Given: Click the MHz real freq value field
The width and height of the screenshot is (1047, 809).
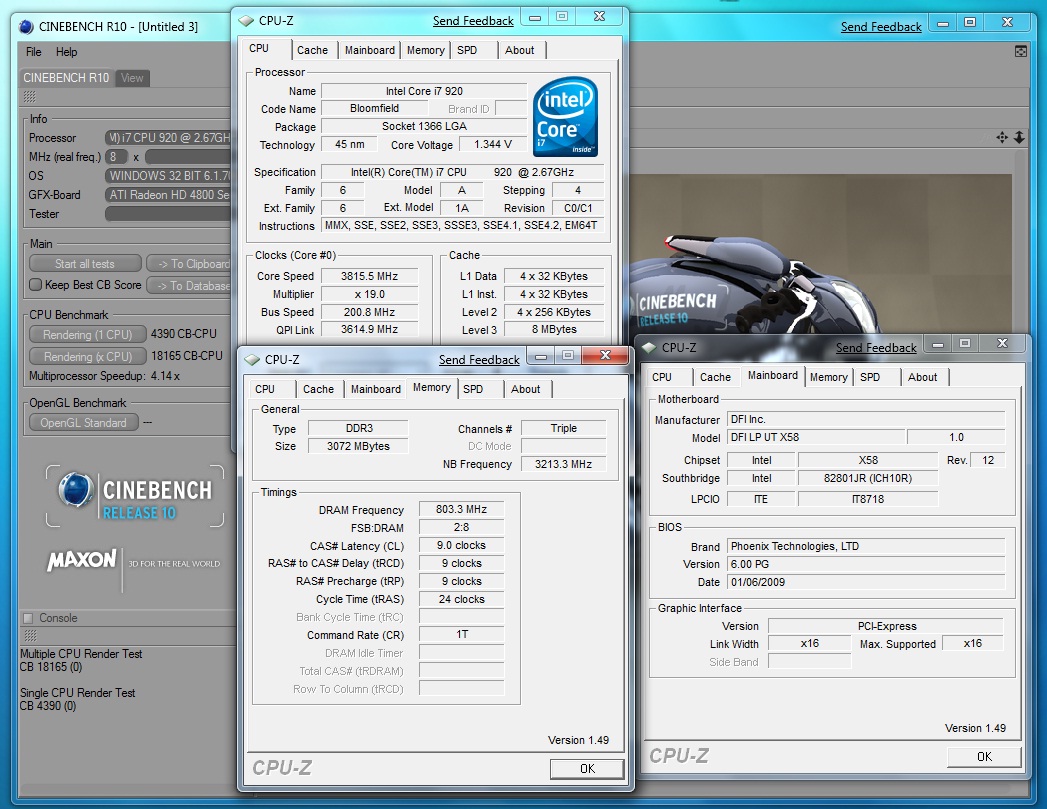Looking at the screenshot, I should (188, 158).
